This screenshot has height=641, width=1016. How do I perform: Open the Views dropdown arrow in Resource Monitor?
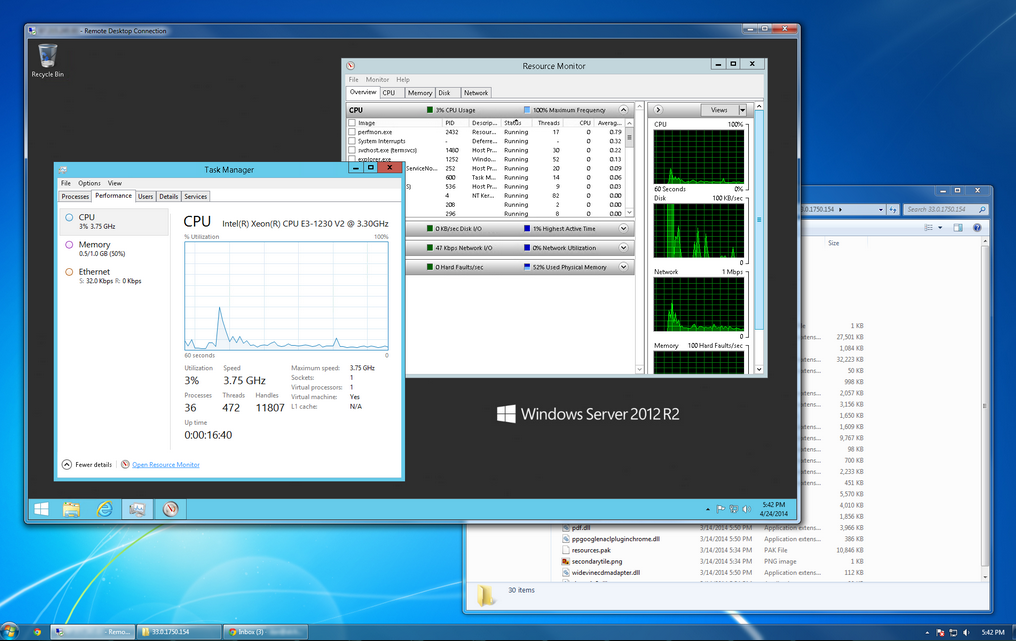743,110
